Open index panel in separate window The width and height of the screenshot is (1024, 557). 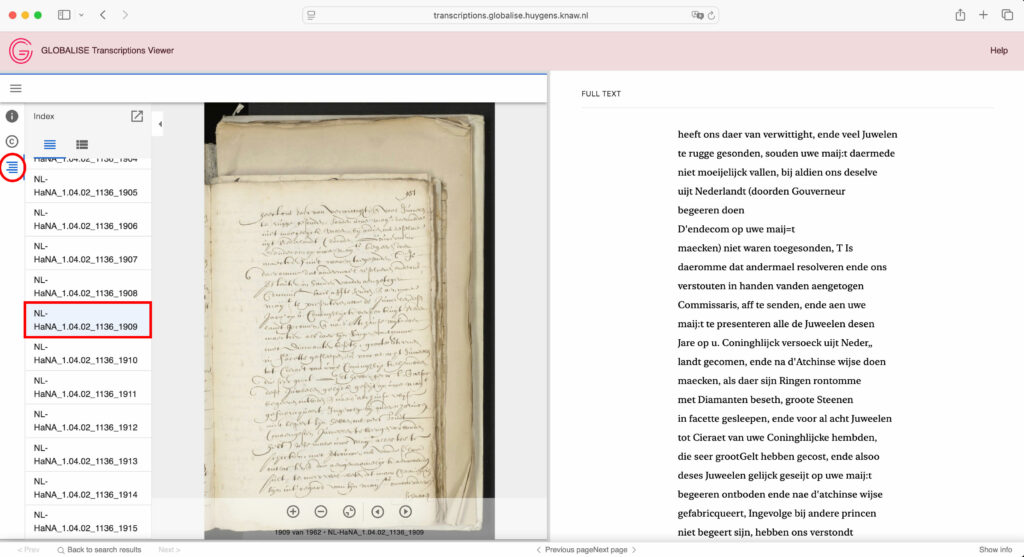point(137,116)
